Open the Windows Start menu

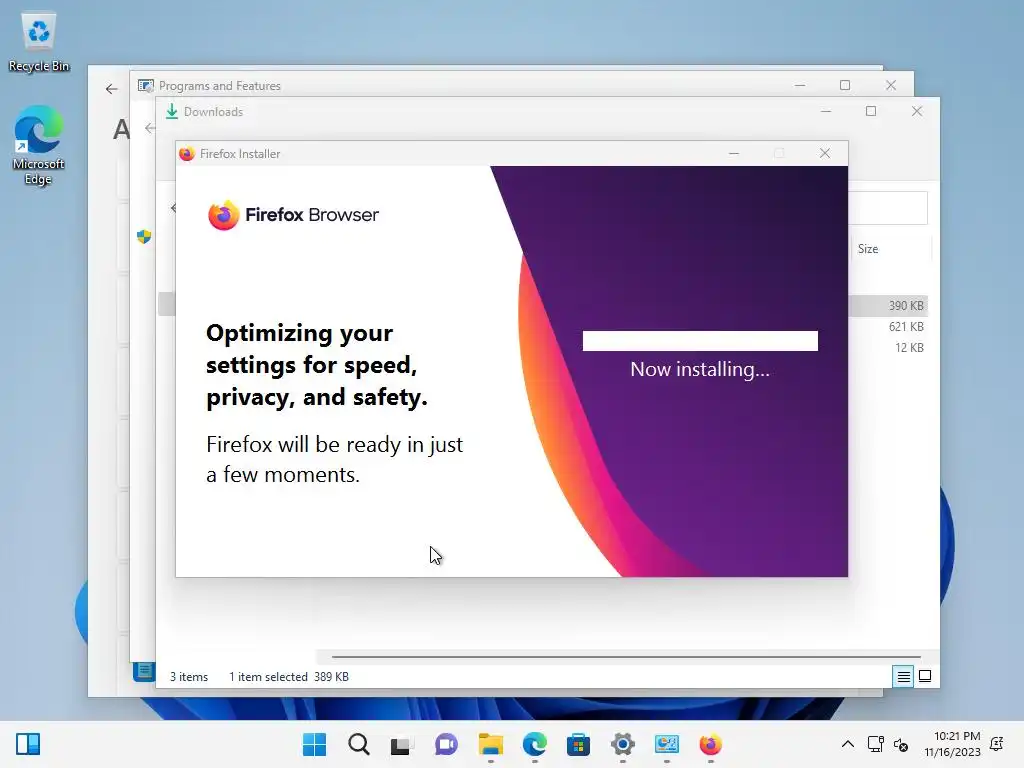tap(314, 744)
